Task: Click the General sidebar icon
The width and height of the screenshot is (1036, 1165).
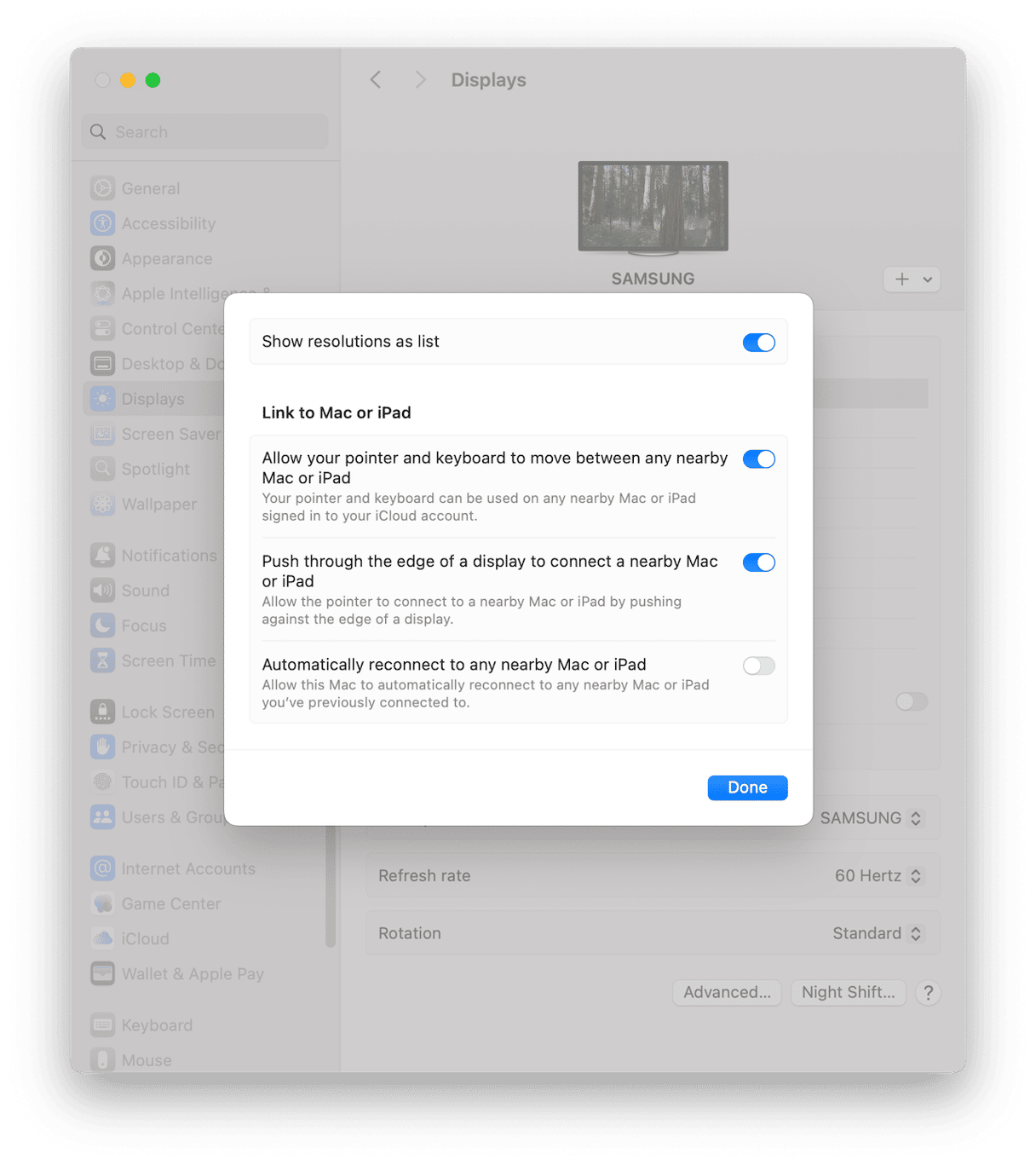Action: pos(103,188)
